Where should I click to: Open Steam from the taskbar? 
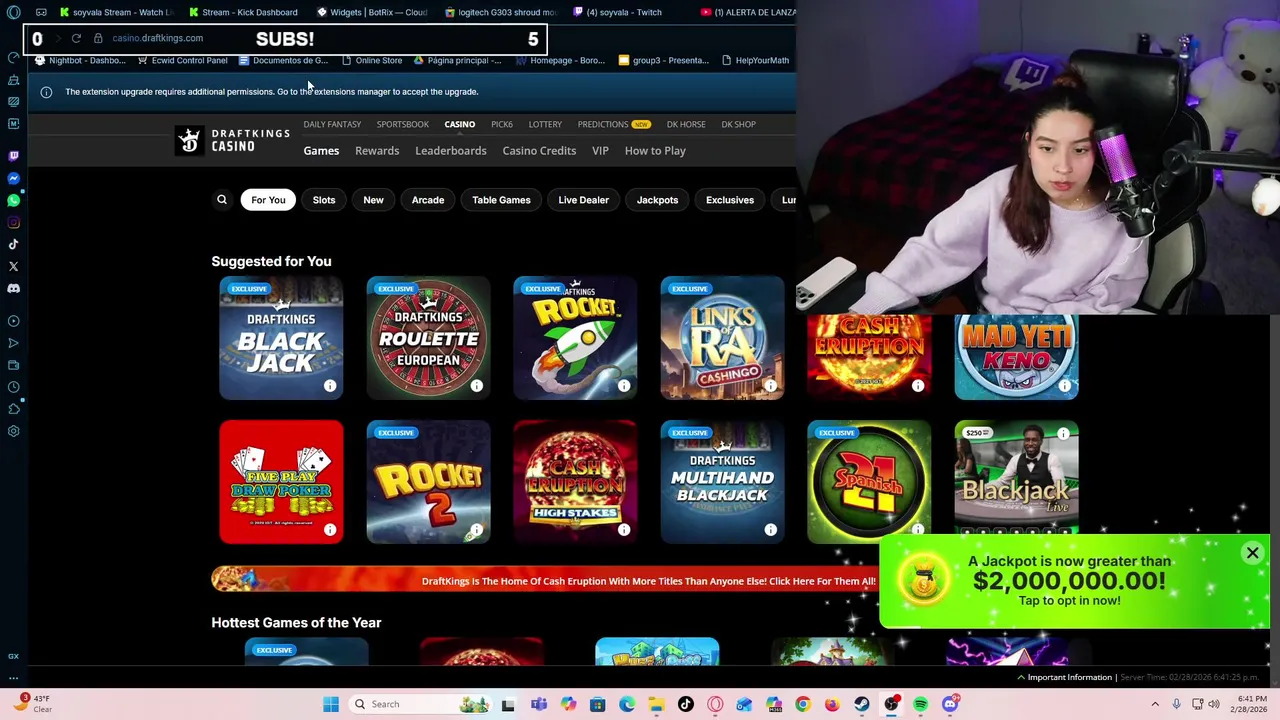(x=861, y=704)
